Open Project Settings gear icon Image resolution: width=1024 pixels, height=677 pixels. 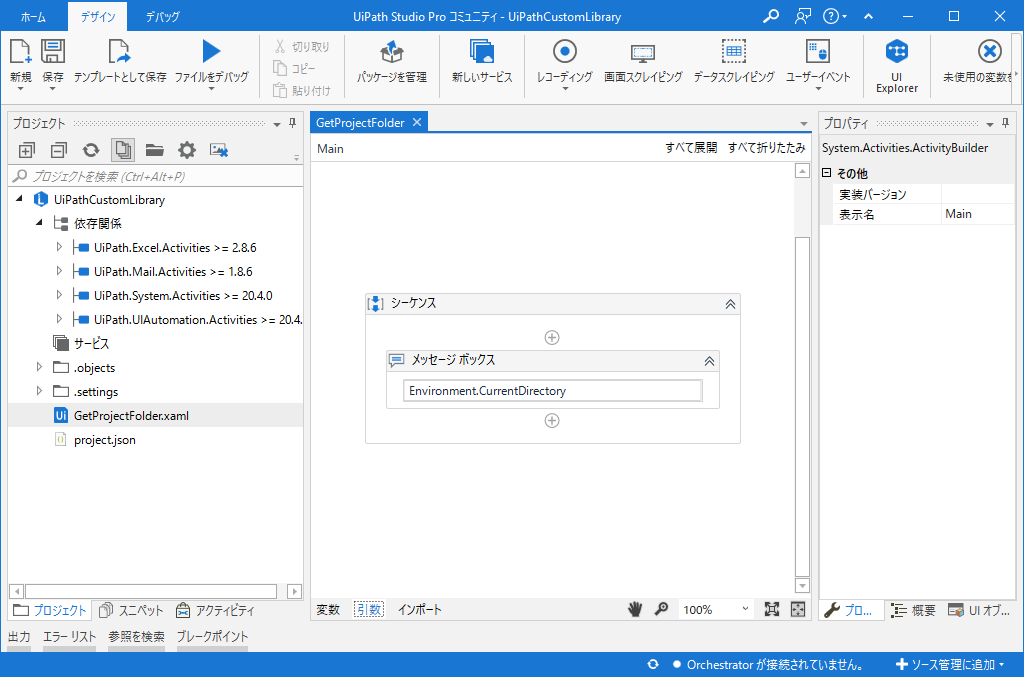(x=187, y=150)
